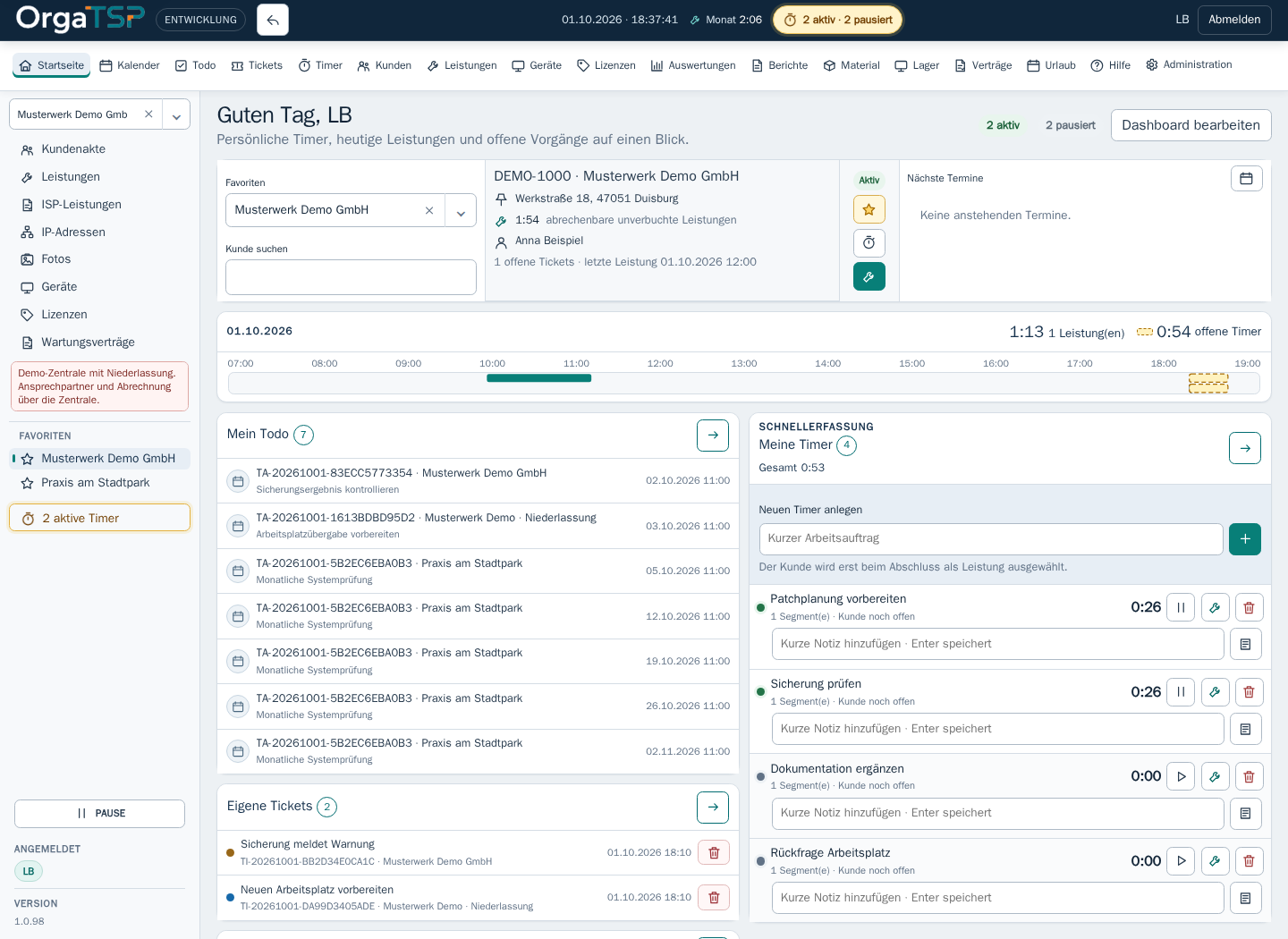The image size is (1288, 939).
Task: Click the Abmelden button
Action: pos(1234,20)
